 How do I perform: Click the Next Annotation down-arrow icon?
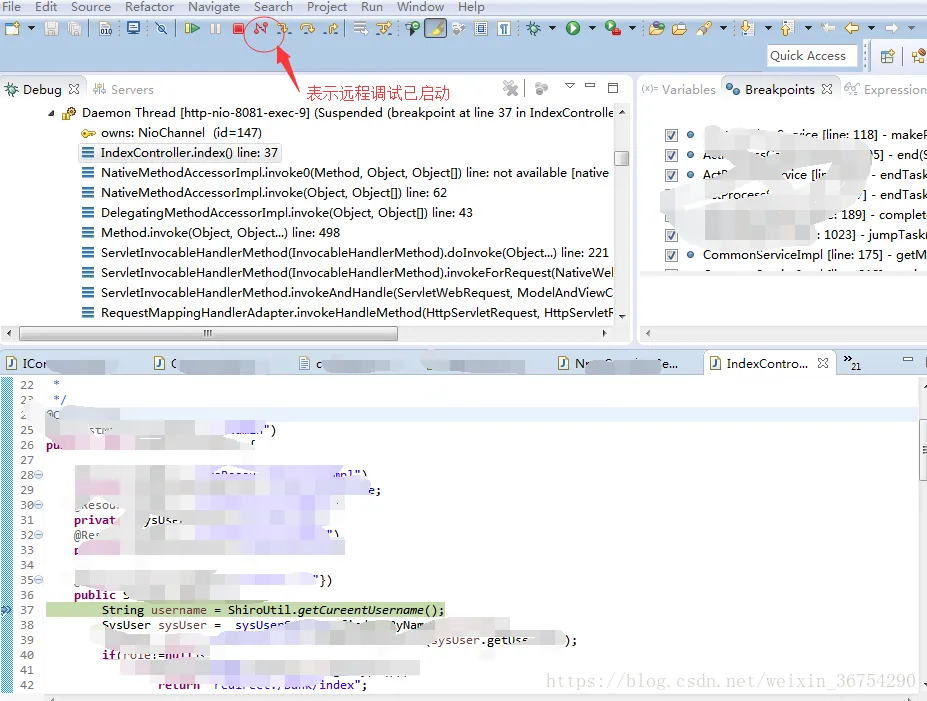point(747,28)
